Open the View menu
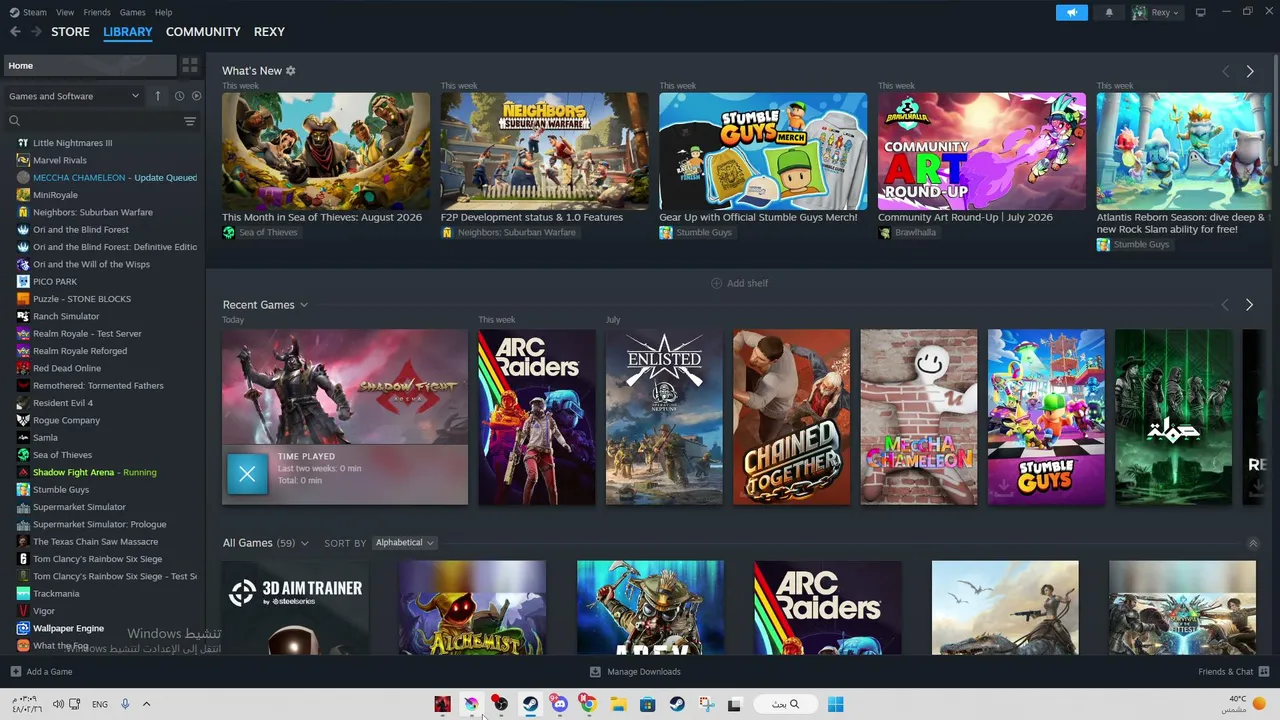This screenshot has width=1280, height=720. 65,12
